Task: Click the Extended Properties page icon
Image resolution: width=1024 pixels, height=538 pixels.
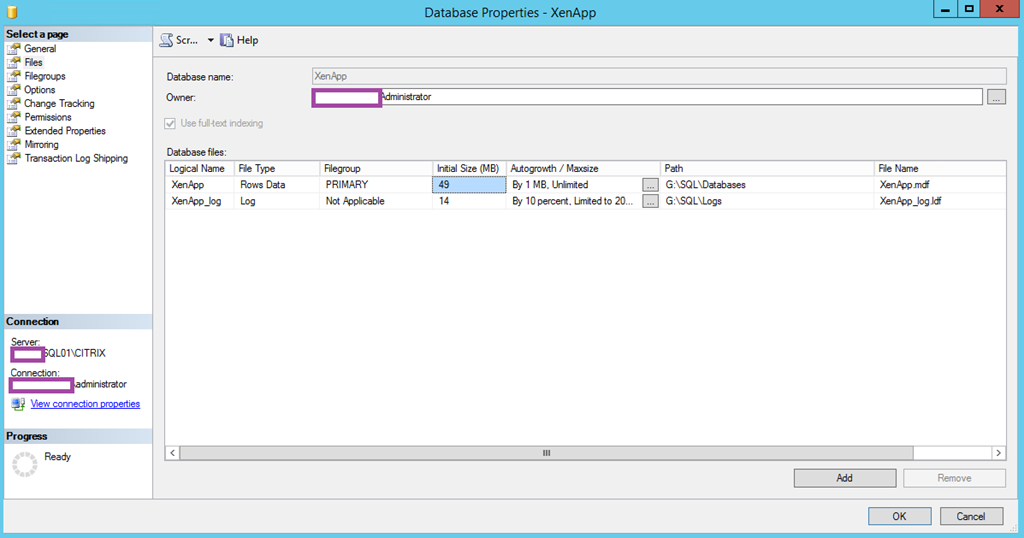Action: point(14,131)
